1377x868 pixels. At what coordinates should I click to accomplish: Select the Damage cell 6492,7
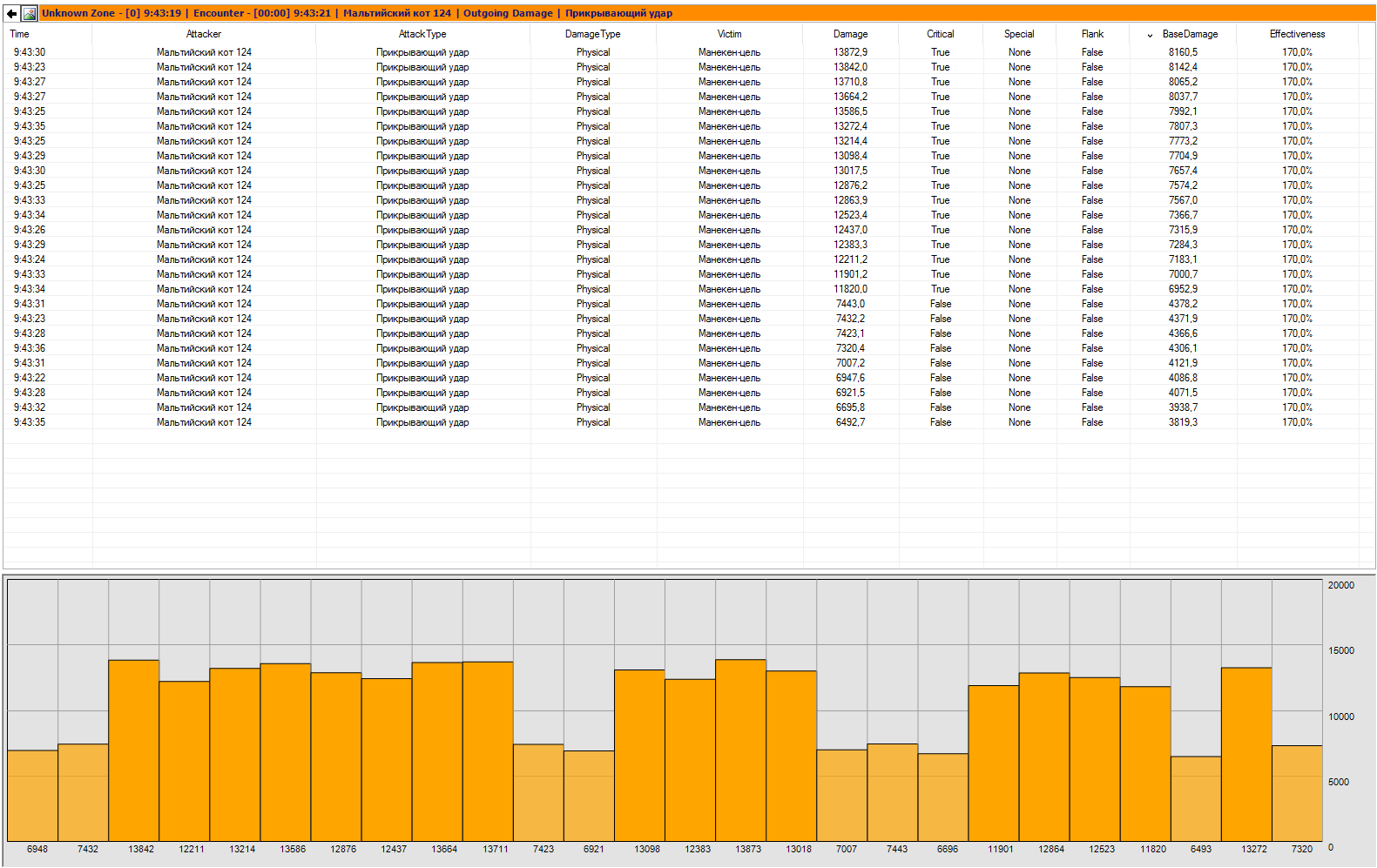point(851,422)
